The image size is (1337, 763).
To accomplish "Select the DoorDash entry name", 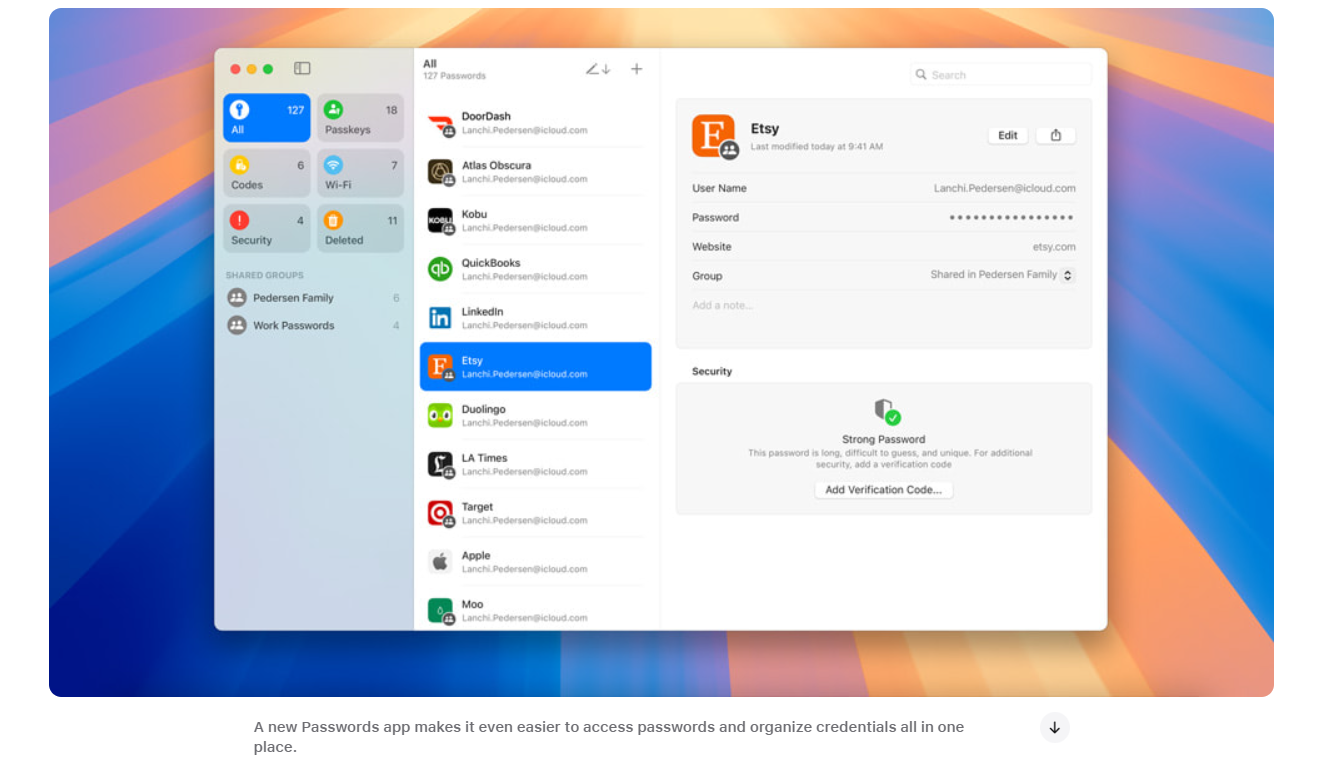I will [486, 116].
